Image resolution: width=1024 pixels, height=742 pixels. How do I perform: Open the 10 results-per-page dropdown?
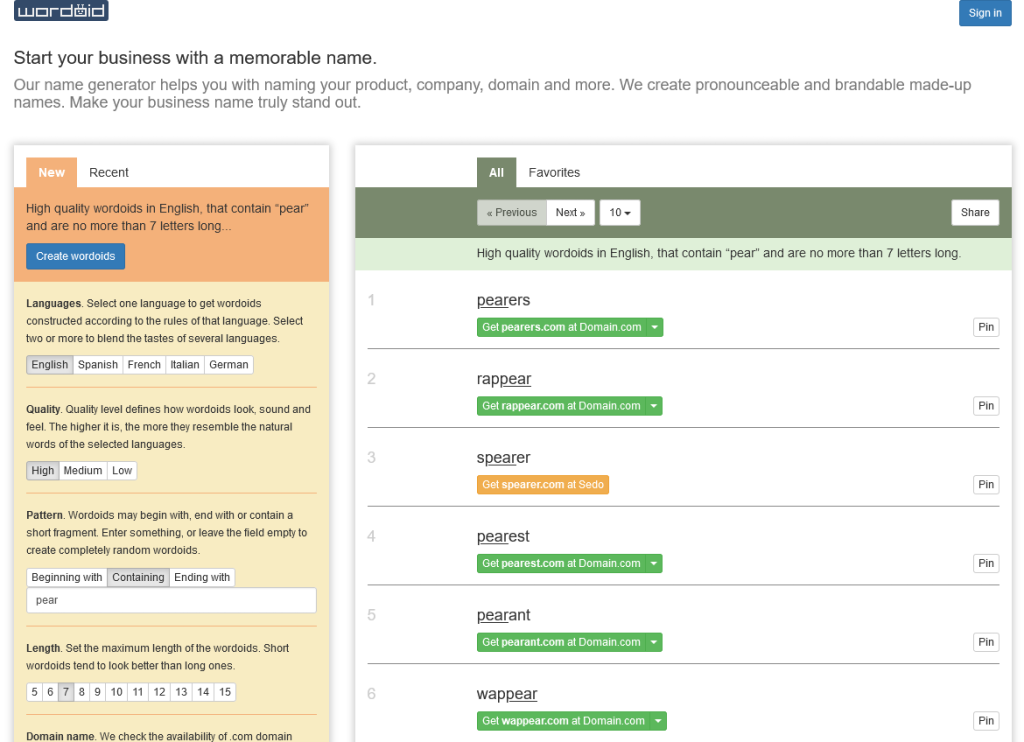tap(620, 213)
